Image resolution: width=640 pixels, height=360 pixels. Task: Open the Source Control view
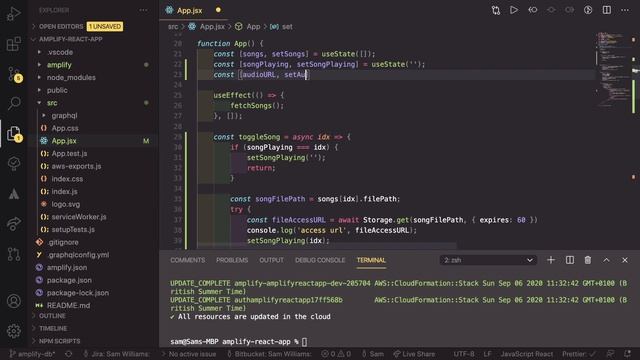[14, 75]
